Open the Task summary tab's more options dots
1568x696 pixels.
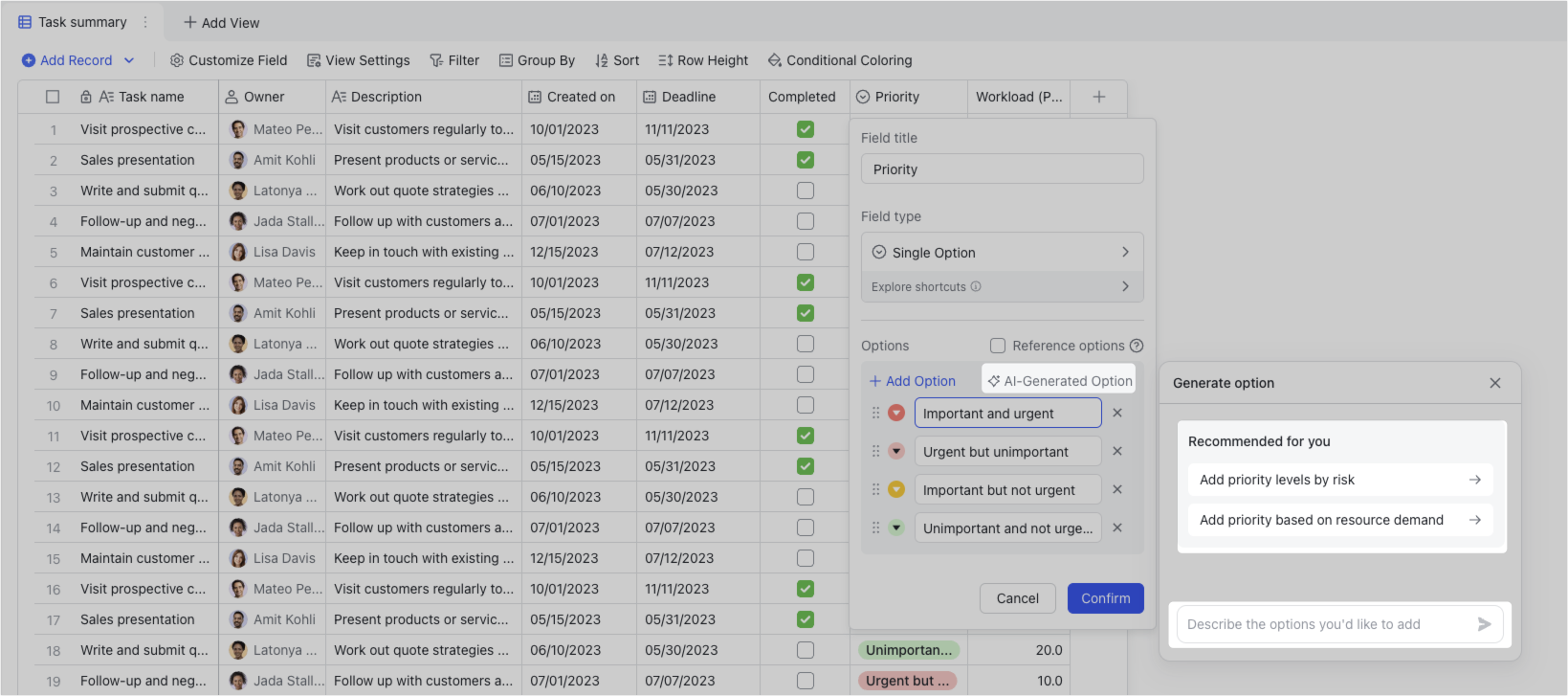(145, 22)
